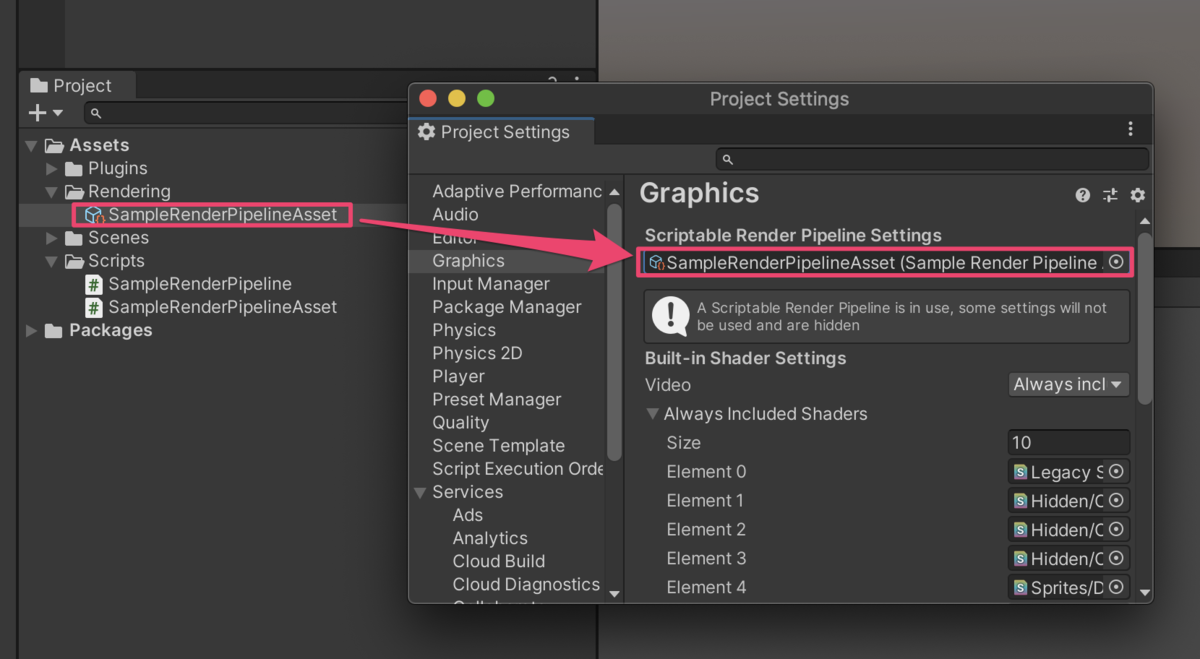Click the Always Included Shaders Size field
1200x659 pixels.
[x=1068, y=443]
